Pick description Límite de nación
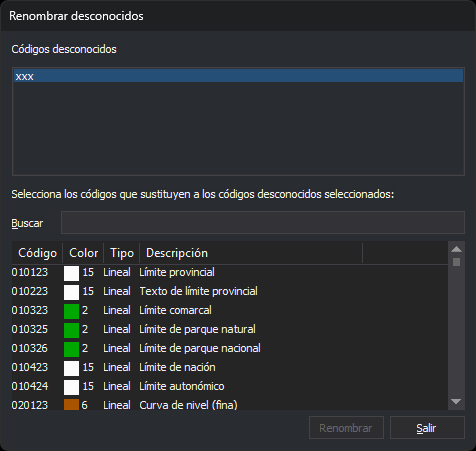Image resolution: width=476 pixels, height=451 pixels. pyautogui.click(x=177, y=367)
